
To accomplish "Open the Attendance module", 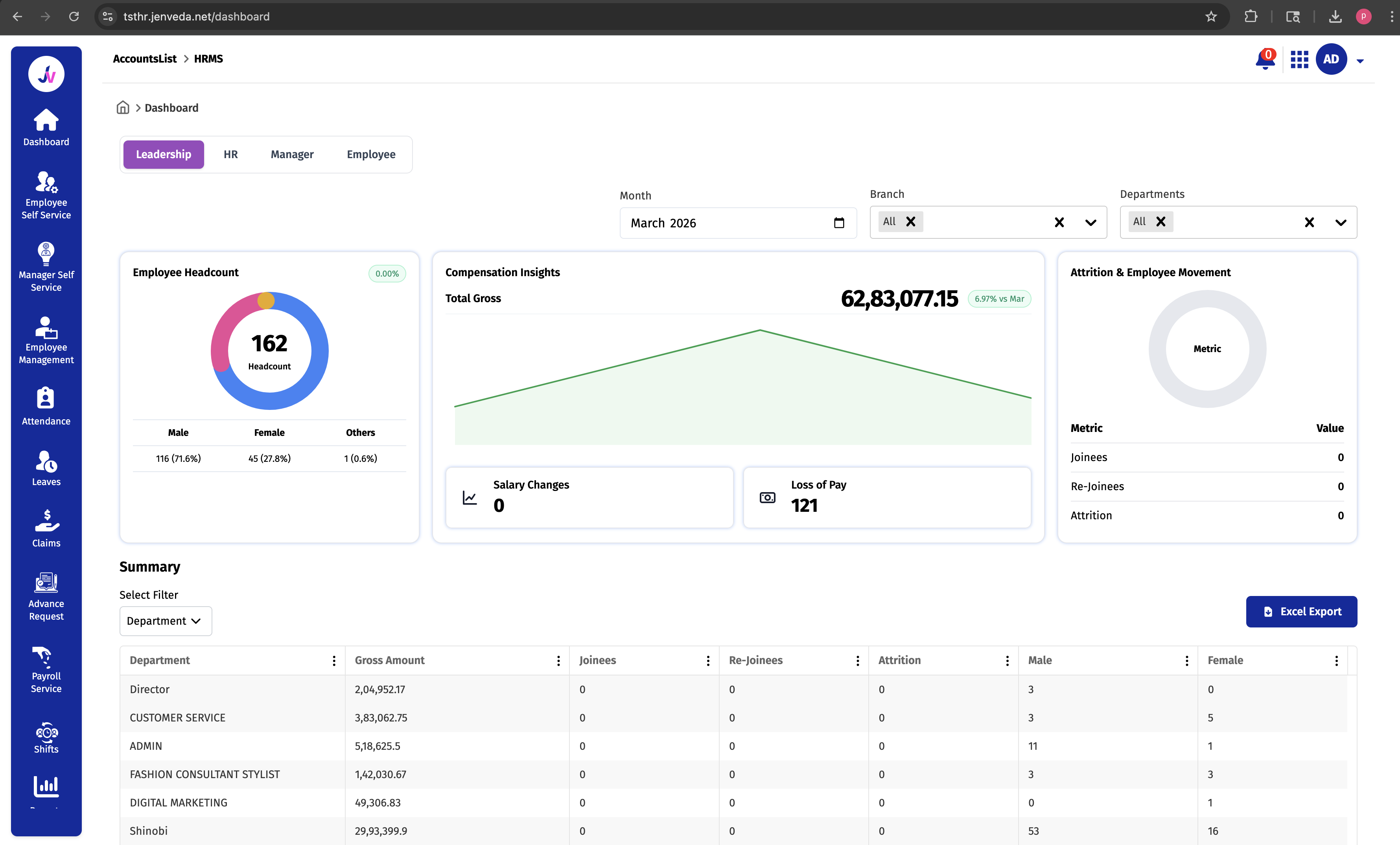I will pos(46,406).
